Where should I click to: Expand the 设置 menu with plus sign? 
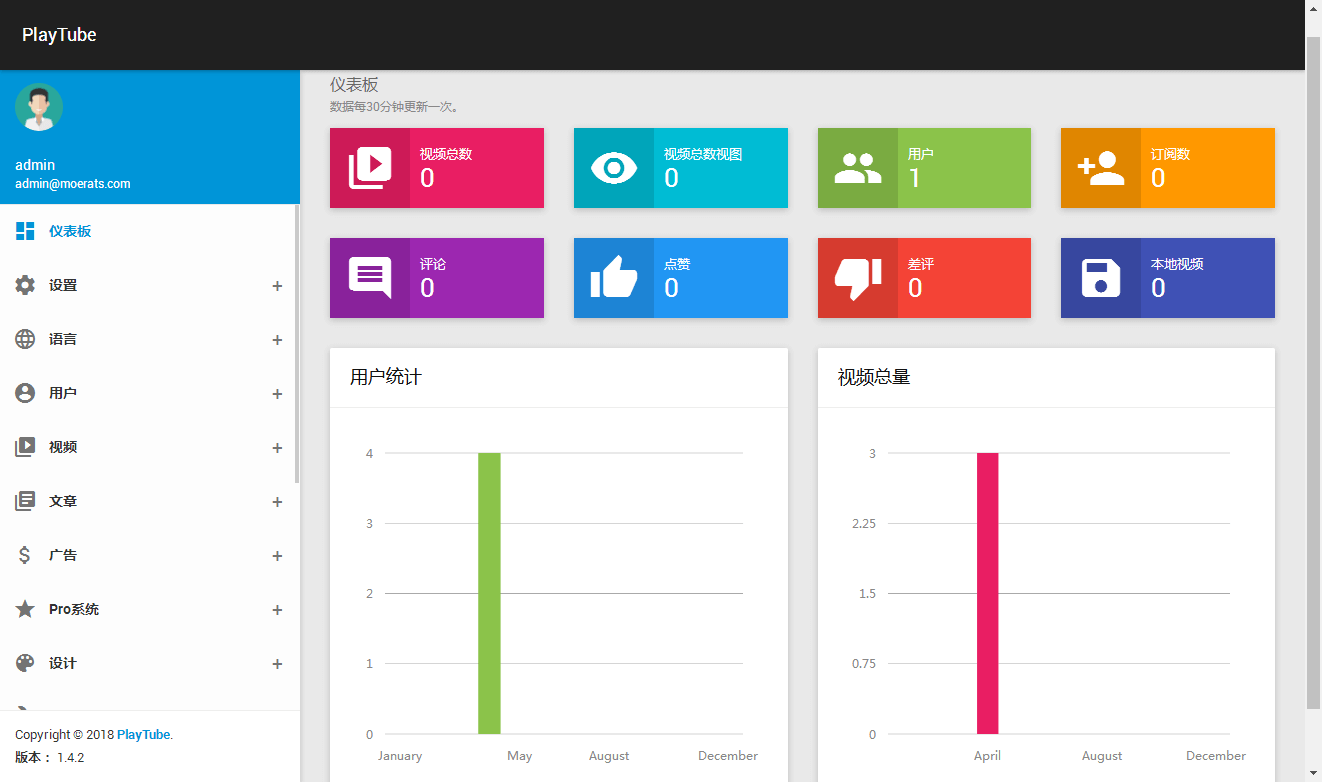pos(277,286)
